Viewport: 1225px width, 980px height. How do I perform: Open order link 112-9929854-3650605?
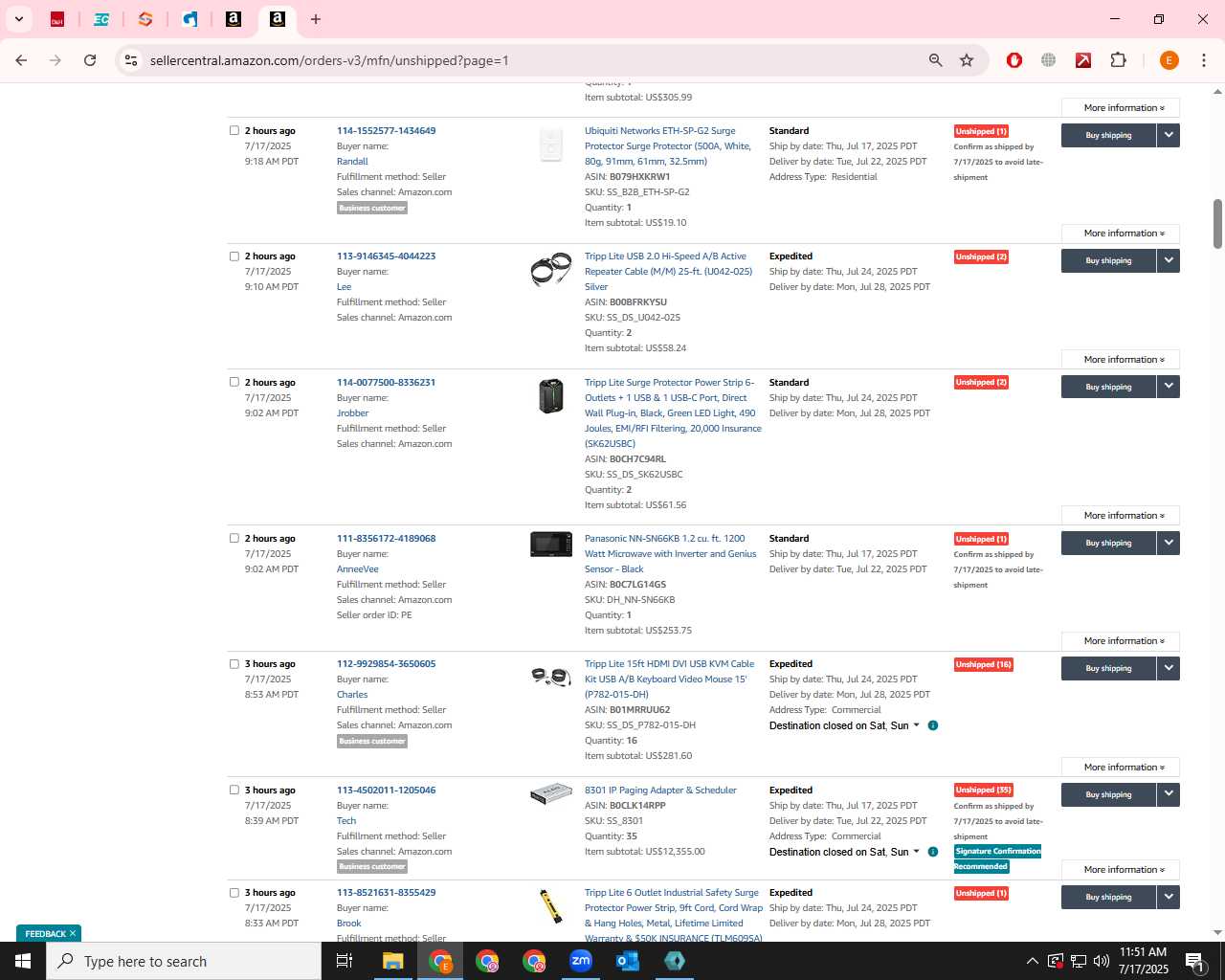tap(386, 664)
